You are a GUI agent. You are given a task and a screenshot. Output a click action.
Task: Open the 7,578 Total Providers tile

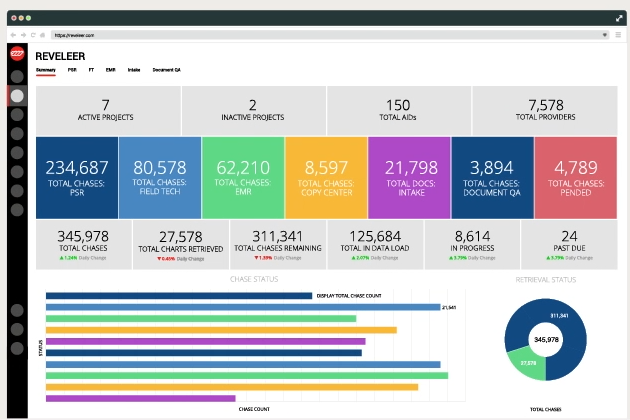point(545,111)
